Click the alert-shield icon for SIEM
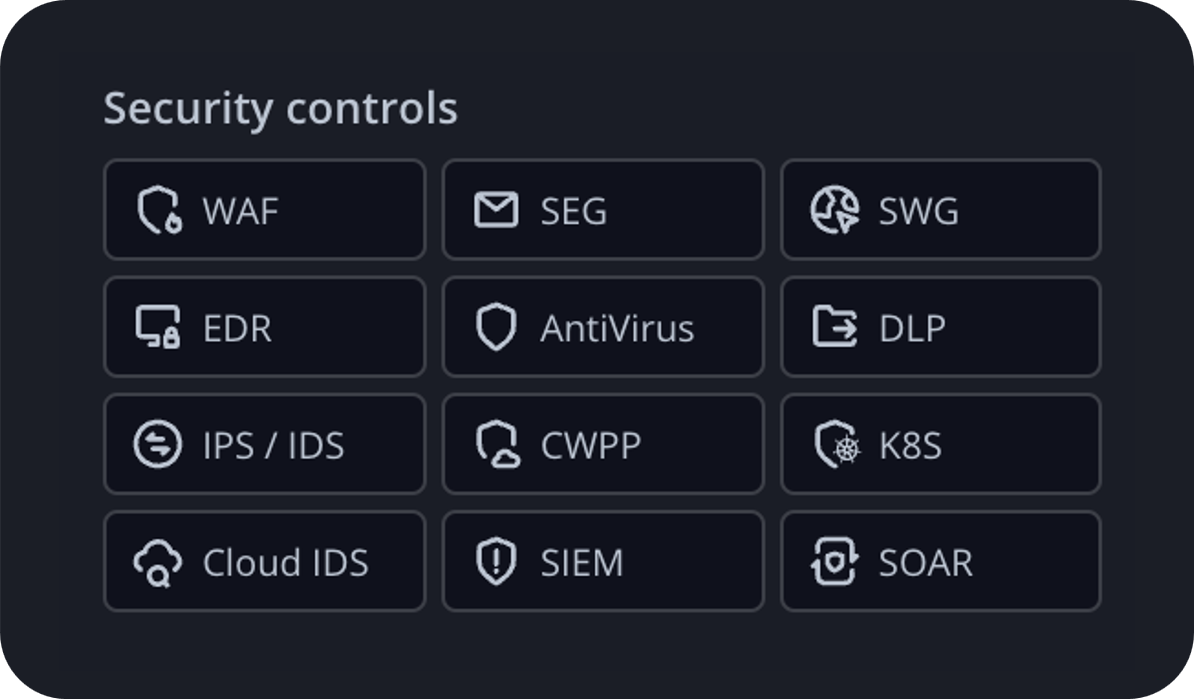 pyautogui.click(x=494, y=561)
